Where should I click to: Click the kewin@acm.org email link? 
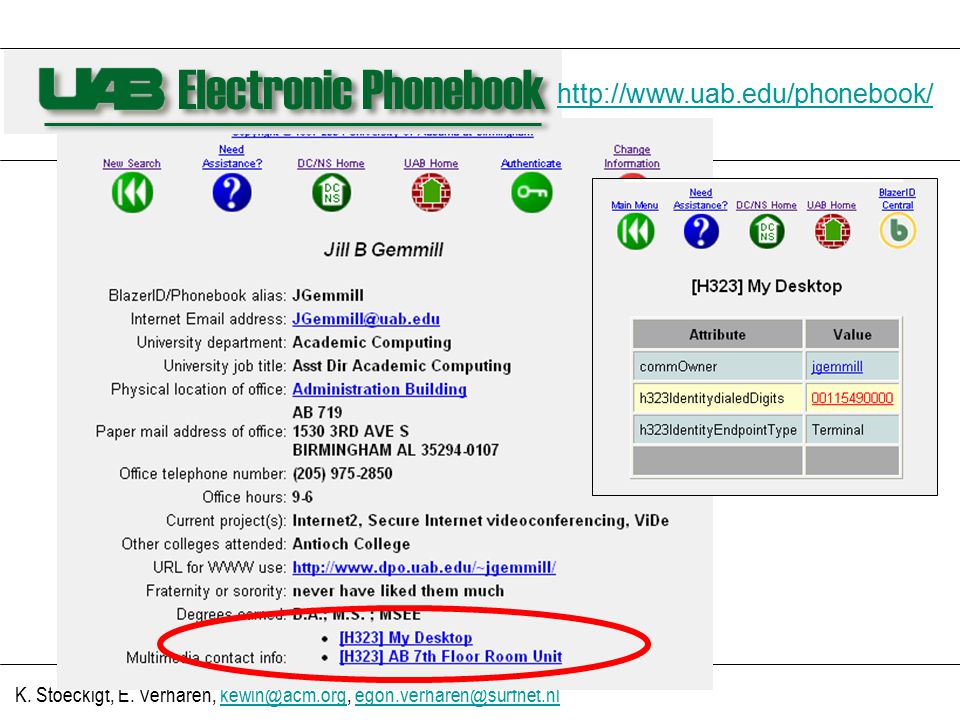click(x=283, y=696)
